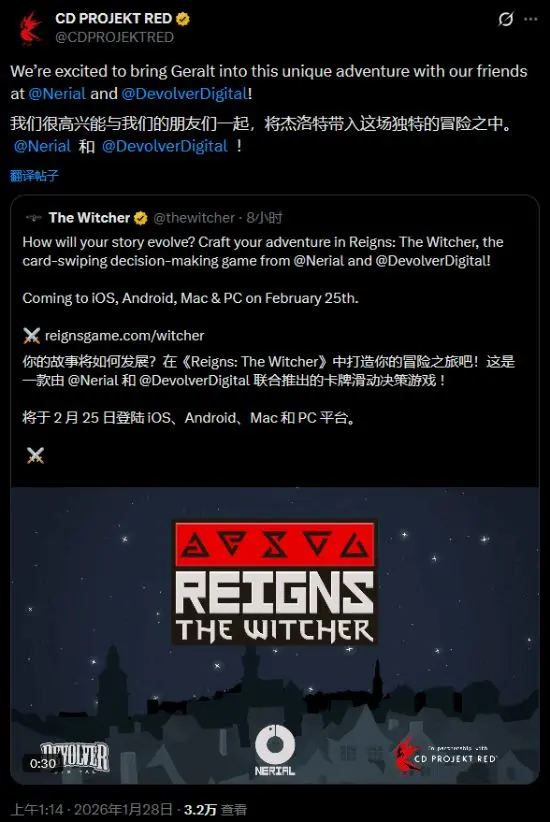The width and height of the screenshot is (550, 822).
Task: Click @Nerial in the translated Chinese text
Action: 42,146
